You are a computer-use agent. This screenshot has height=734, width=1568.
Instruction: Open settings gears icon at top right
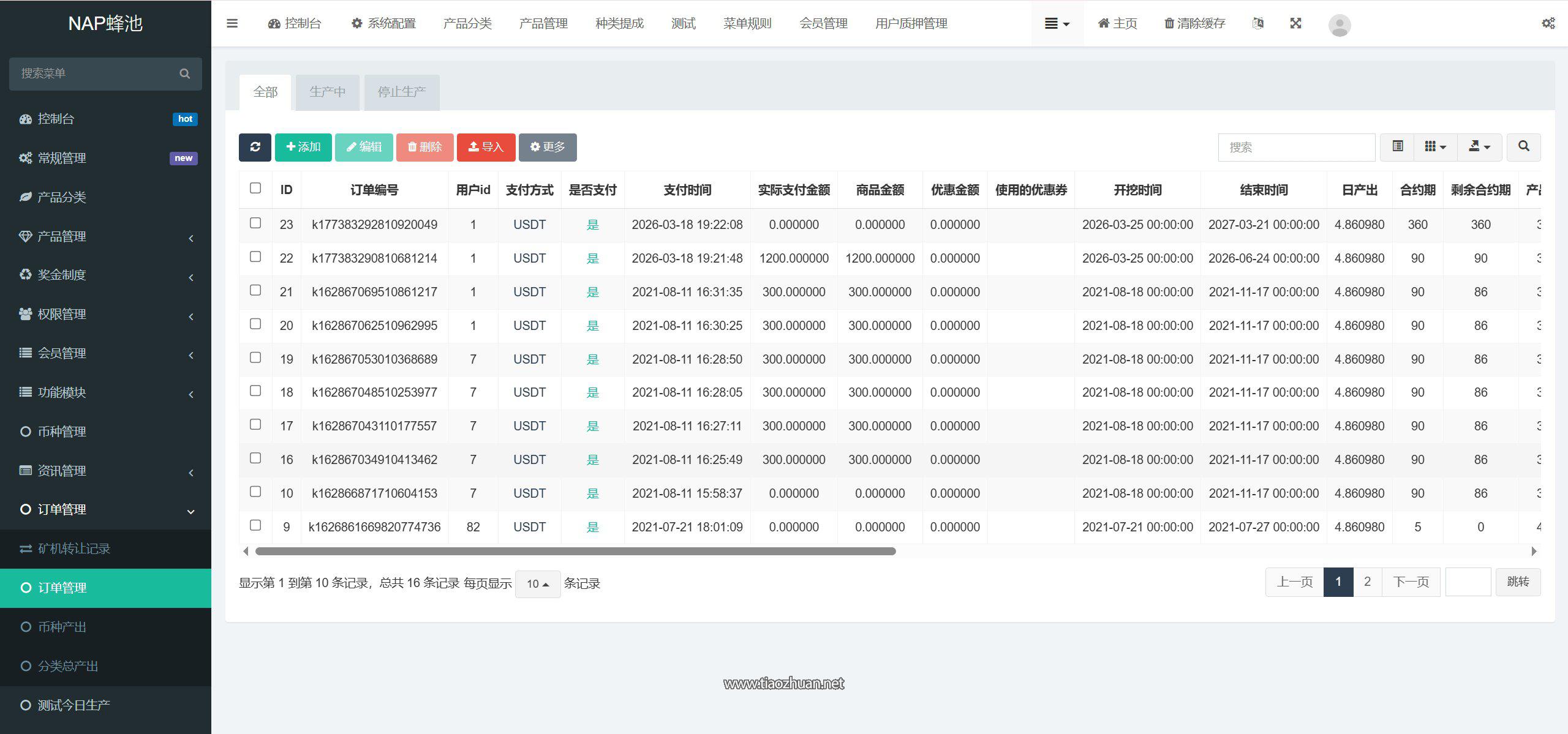tap(1548, 23)
